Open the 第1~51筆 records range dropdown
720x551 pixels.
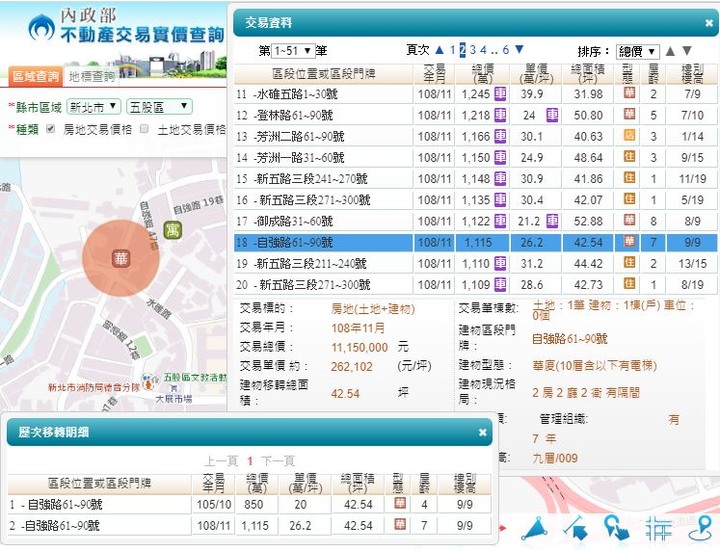click(293, 51)
